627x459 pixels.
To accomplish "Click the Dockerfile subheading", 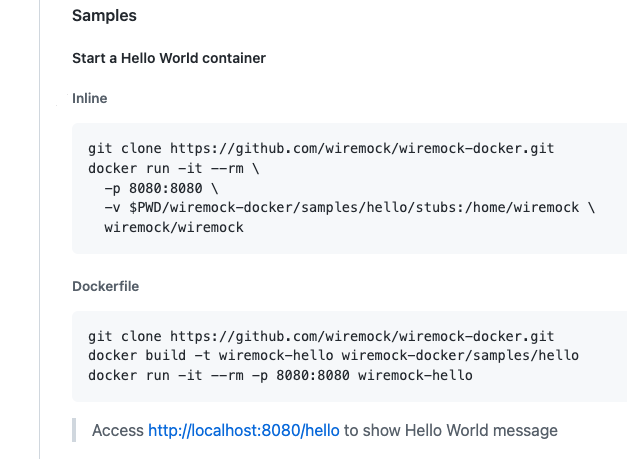I will click(106, 286).
